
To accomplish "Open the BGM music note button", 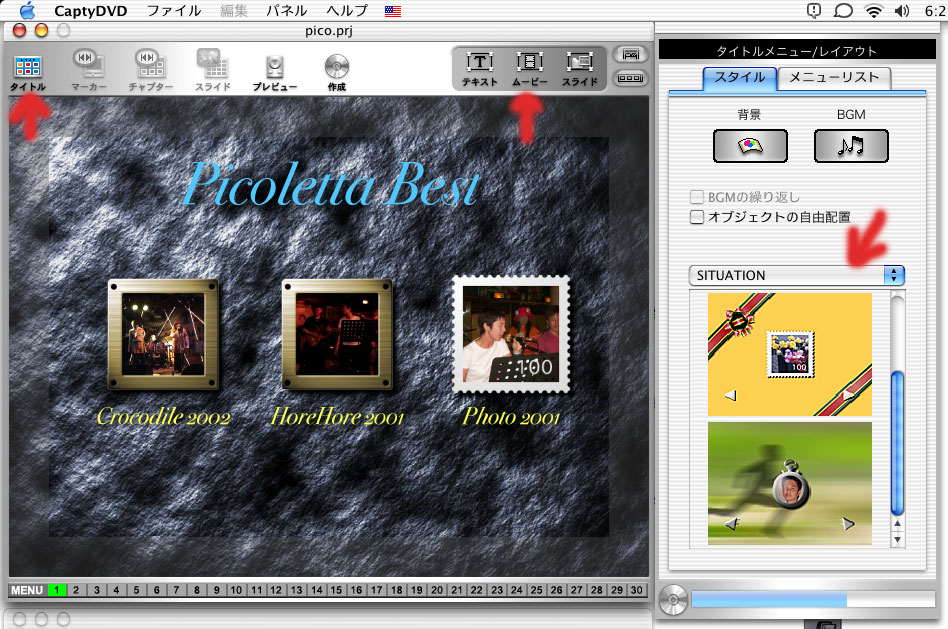I will (x=850, y=146).
